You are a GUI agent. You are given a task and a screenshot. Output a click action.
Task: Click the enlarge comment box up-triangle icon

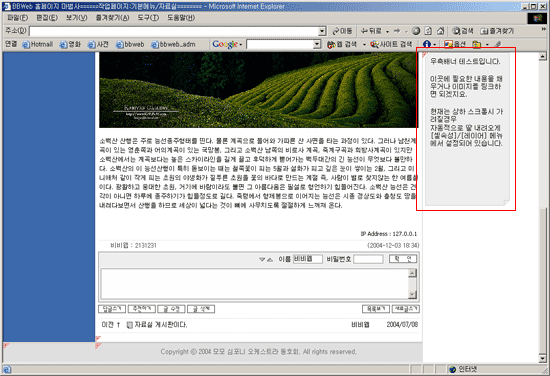coord(269,260)
